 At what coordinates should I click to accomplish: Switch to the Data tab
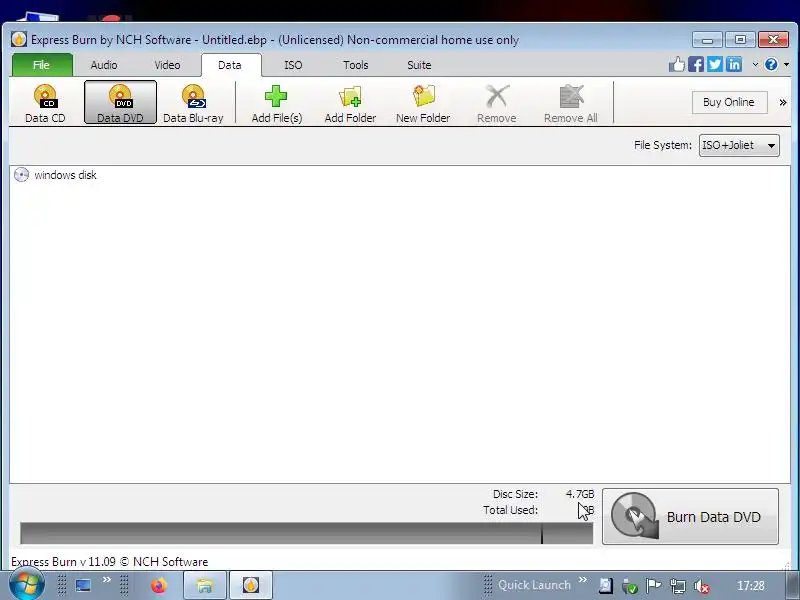pyautogui.click(x=230, y=65)
